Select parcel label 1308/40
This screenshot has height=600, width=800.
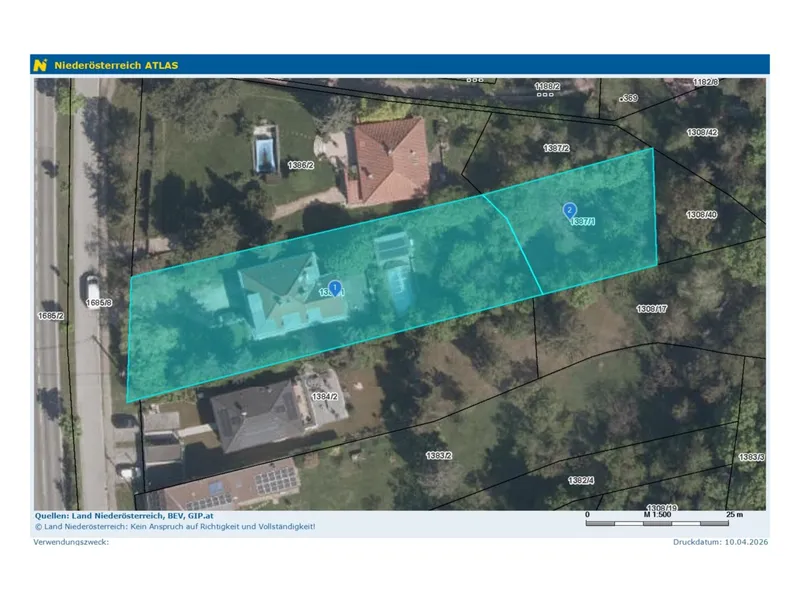(x=702, y=215)
